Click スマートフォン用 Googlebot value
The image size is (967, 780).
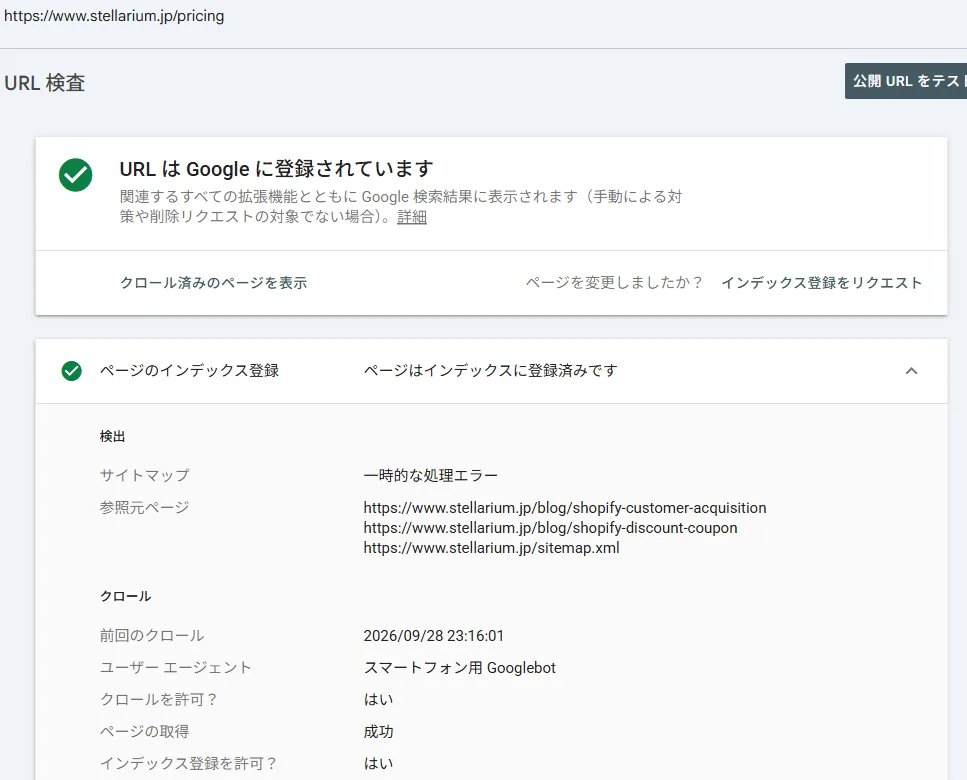(459, 668)
